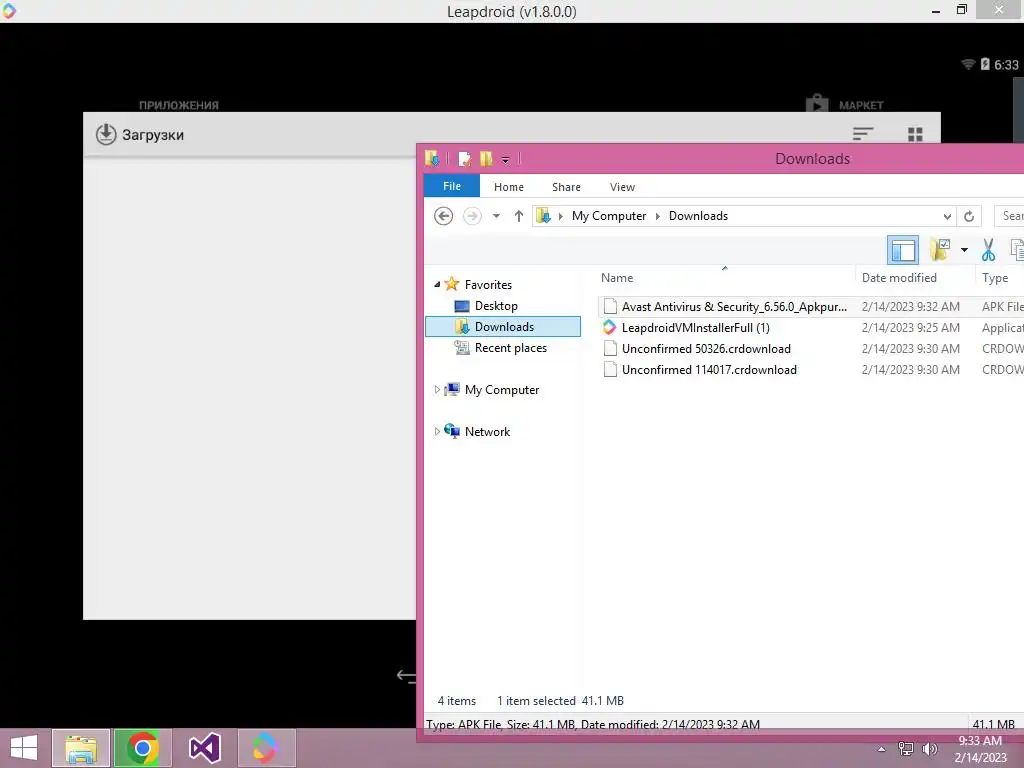This screenshot has height=768, width=1024.
Task: Open the recent locations dropdown arrow
Action: [x=496, y=216]
